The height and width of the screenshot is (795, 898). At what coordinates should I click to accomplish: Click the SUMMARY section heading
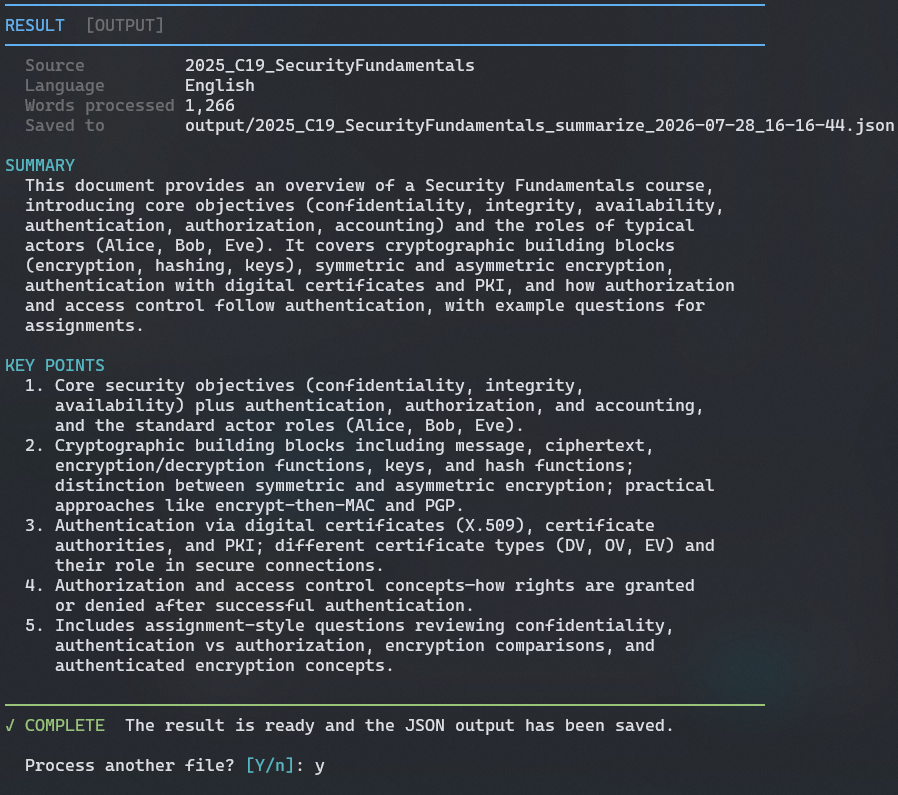point(40,166)
